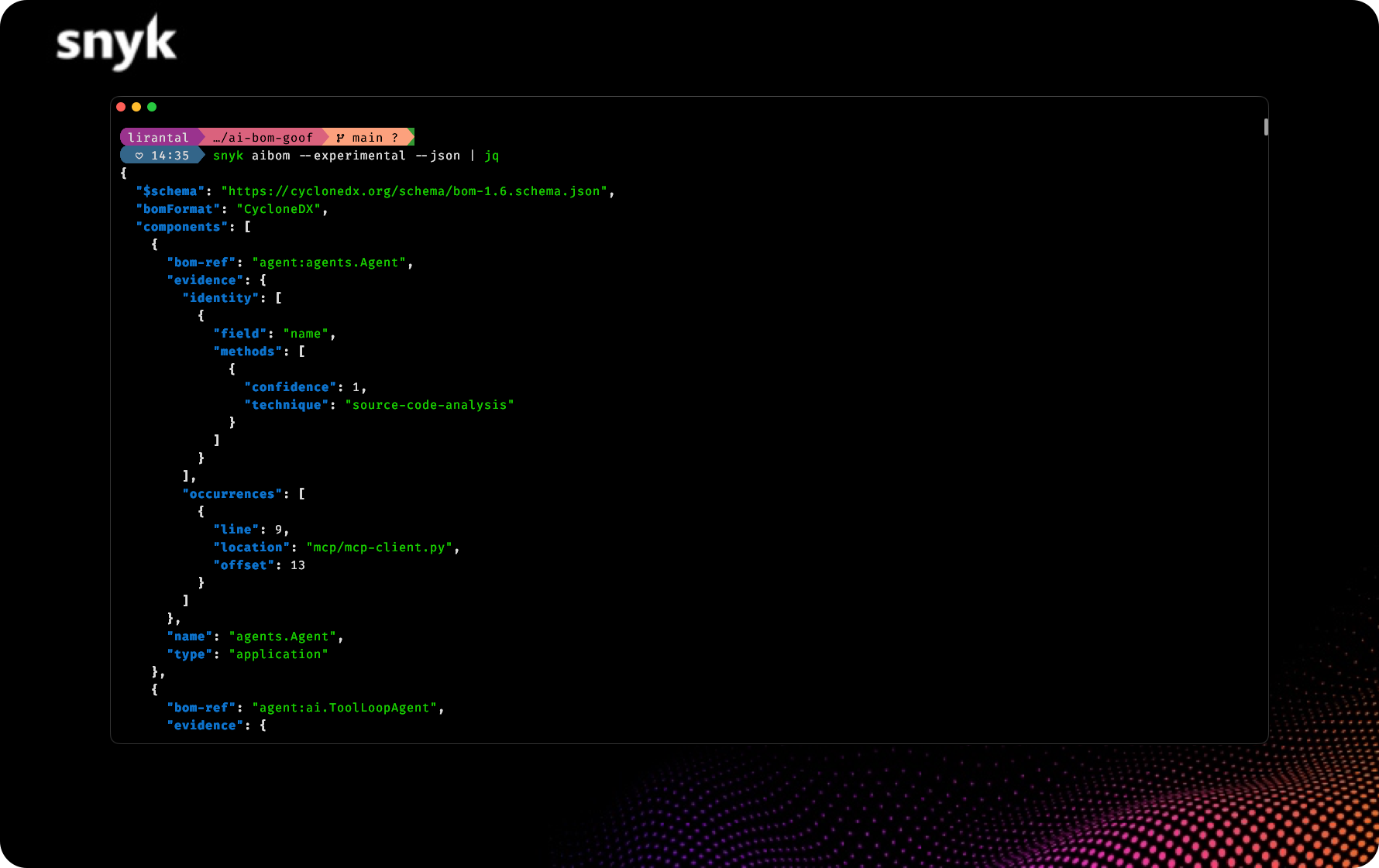Toggle the yellow minimize traffic light
Image resolution: width=1379 pixels, height=868 pixels.
tap(136, 107)
